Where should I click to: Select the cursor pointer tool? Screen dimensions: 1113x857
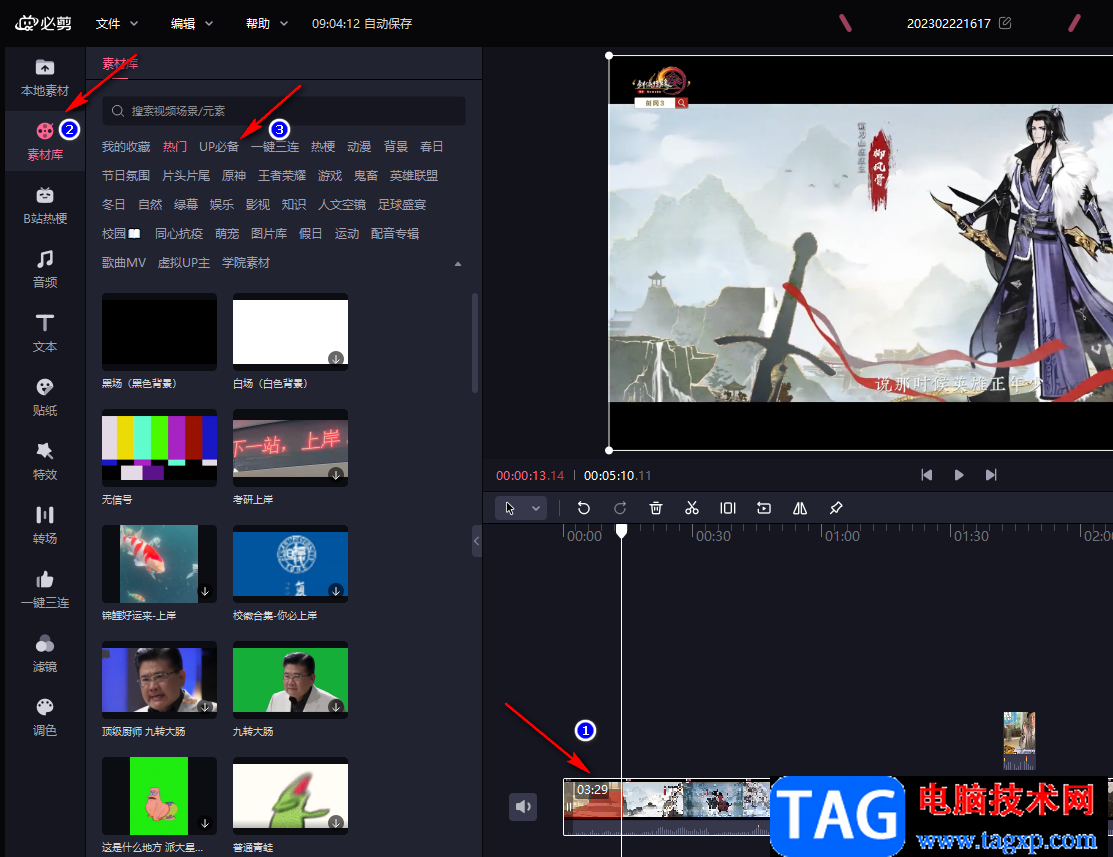510,508
